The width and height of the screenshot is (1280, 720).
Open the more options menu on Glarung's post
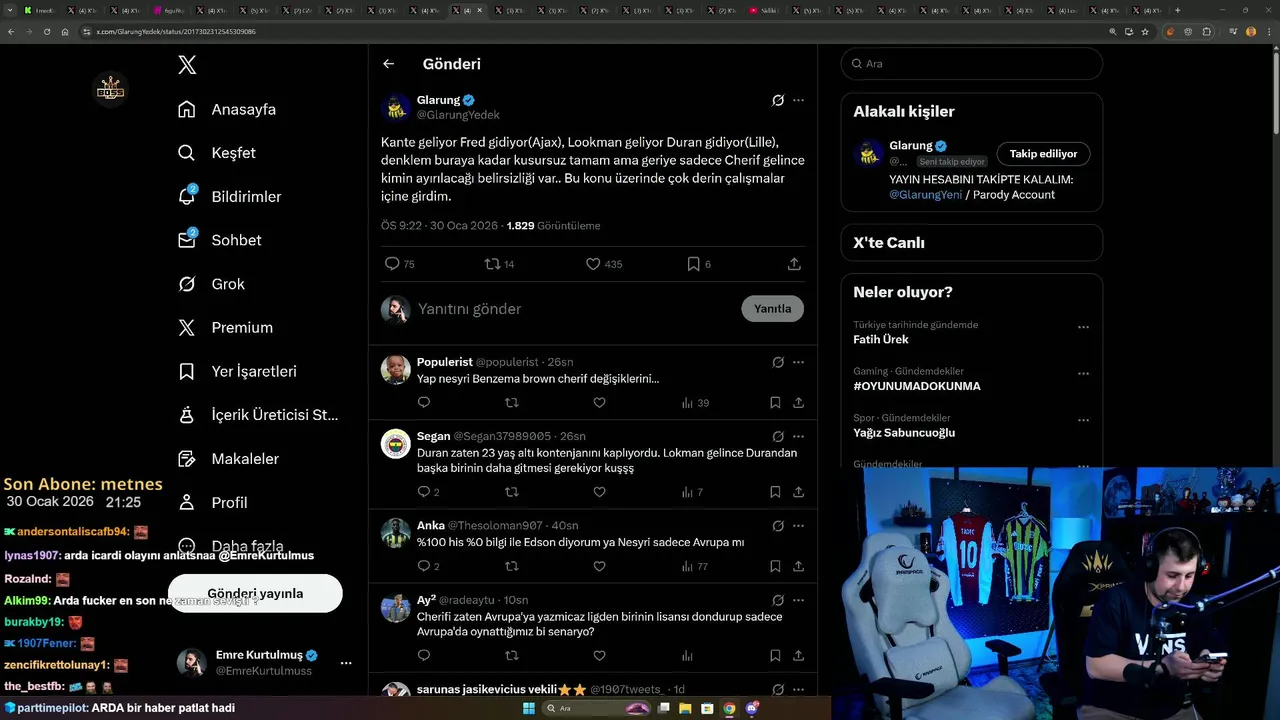[798, 100]
